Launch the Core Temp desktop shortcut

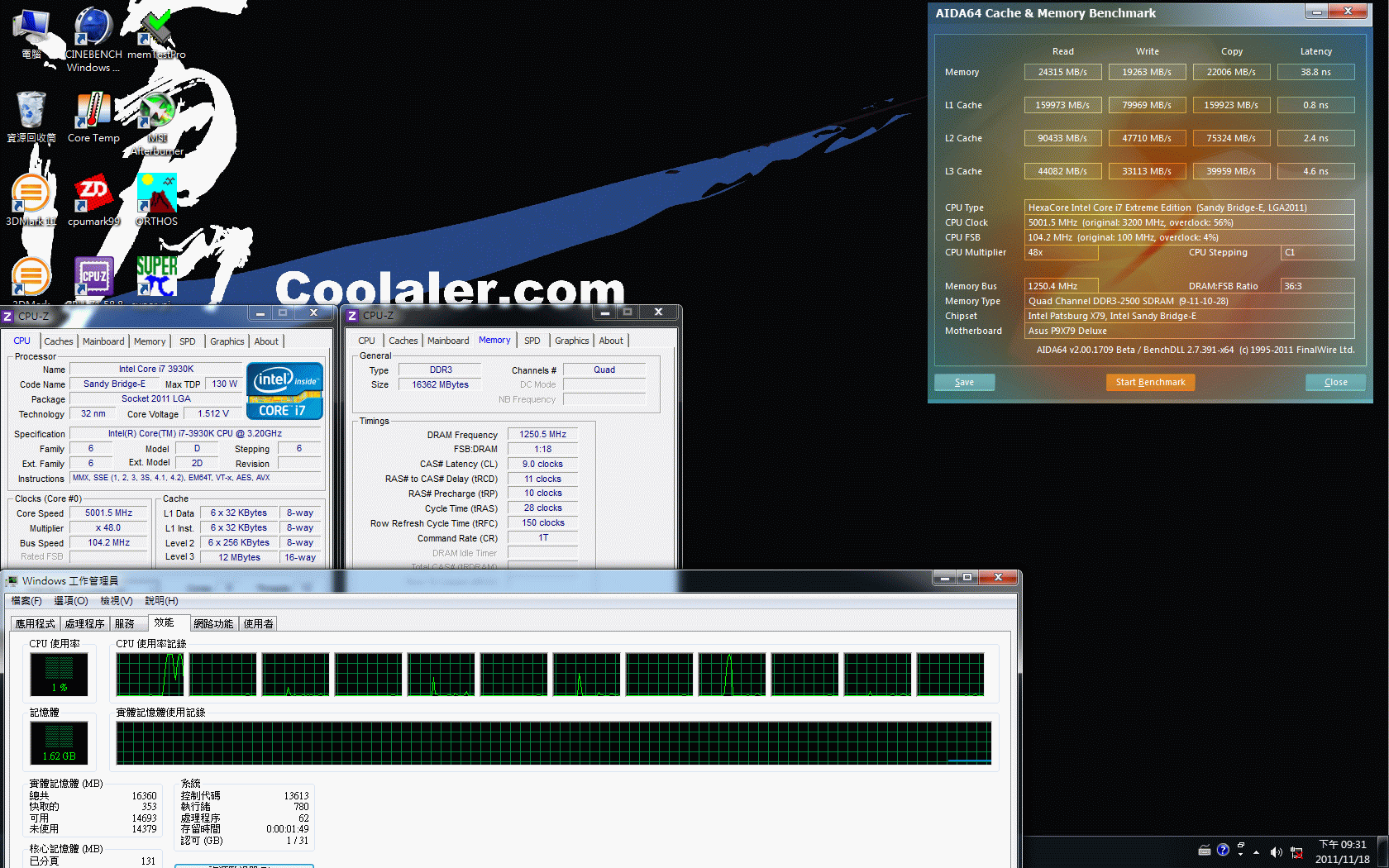point(93,117)
